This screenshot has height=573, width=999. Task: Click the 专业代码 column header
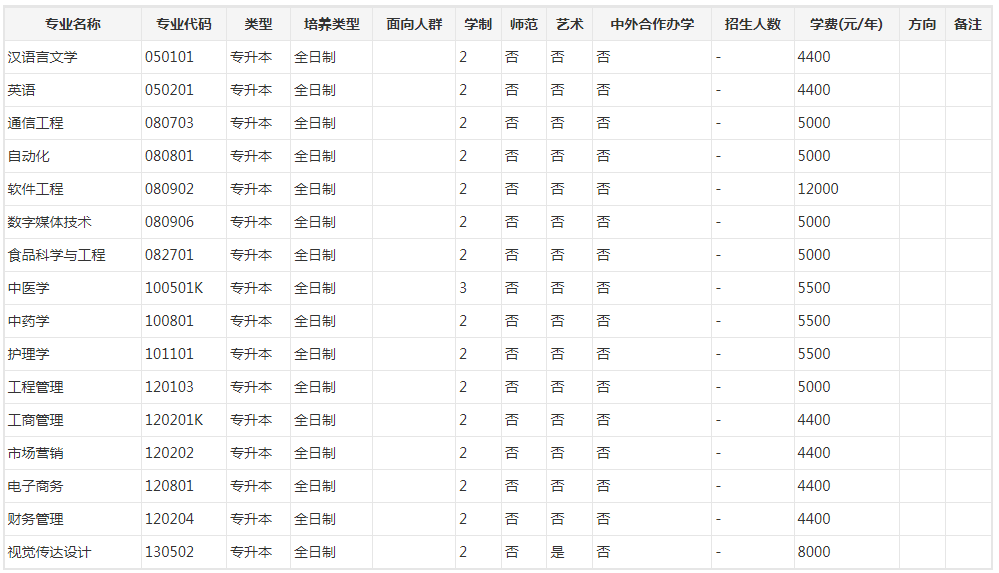click(x=184, y=24)
